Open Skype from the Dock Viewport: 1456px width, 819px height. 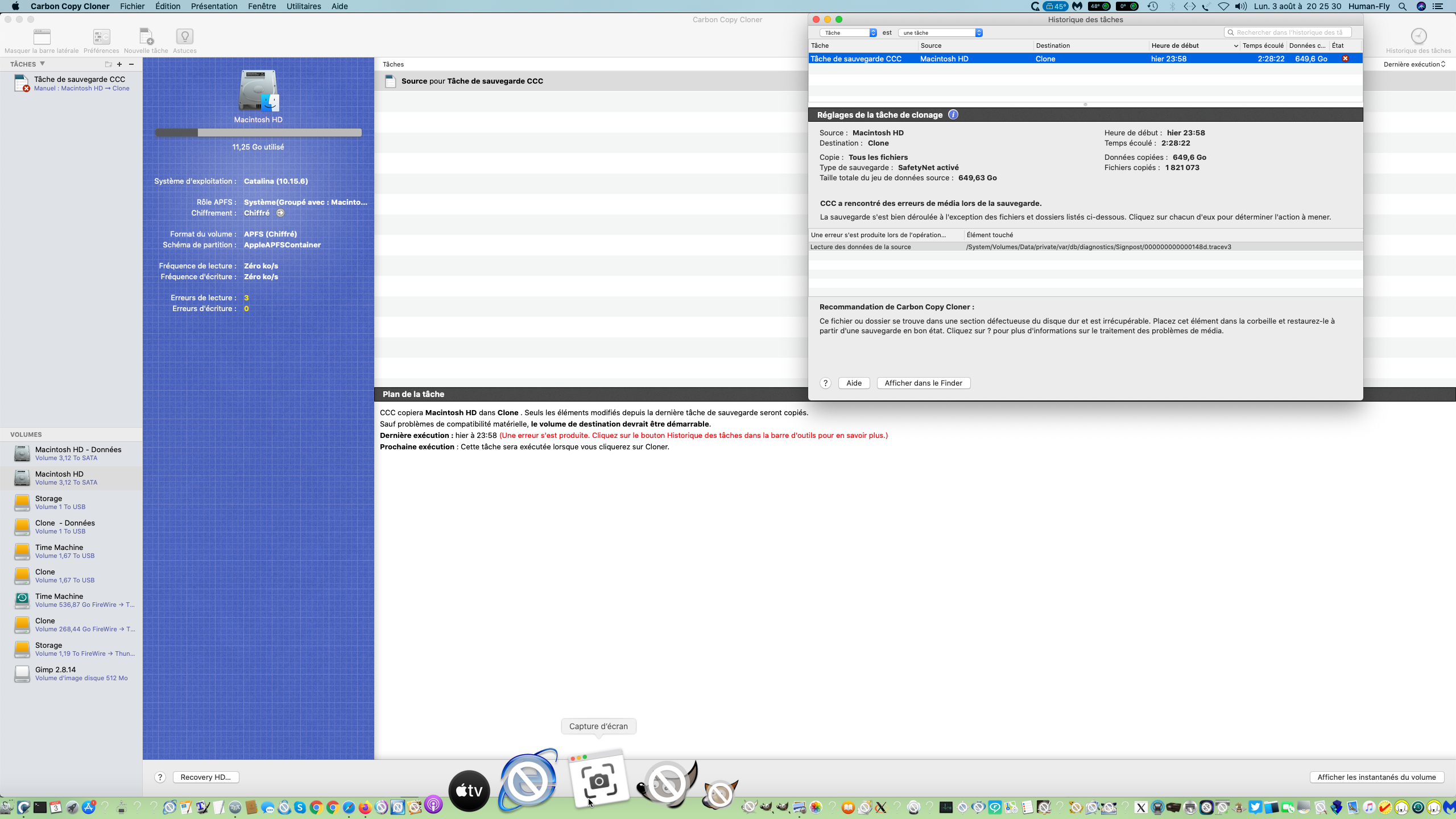(x=300, y=807)
